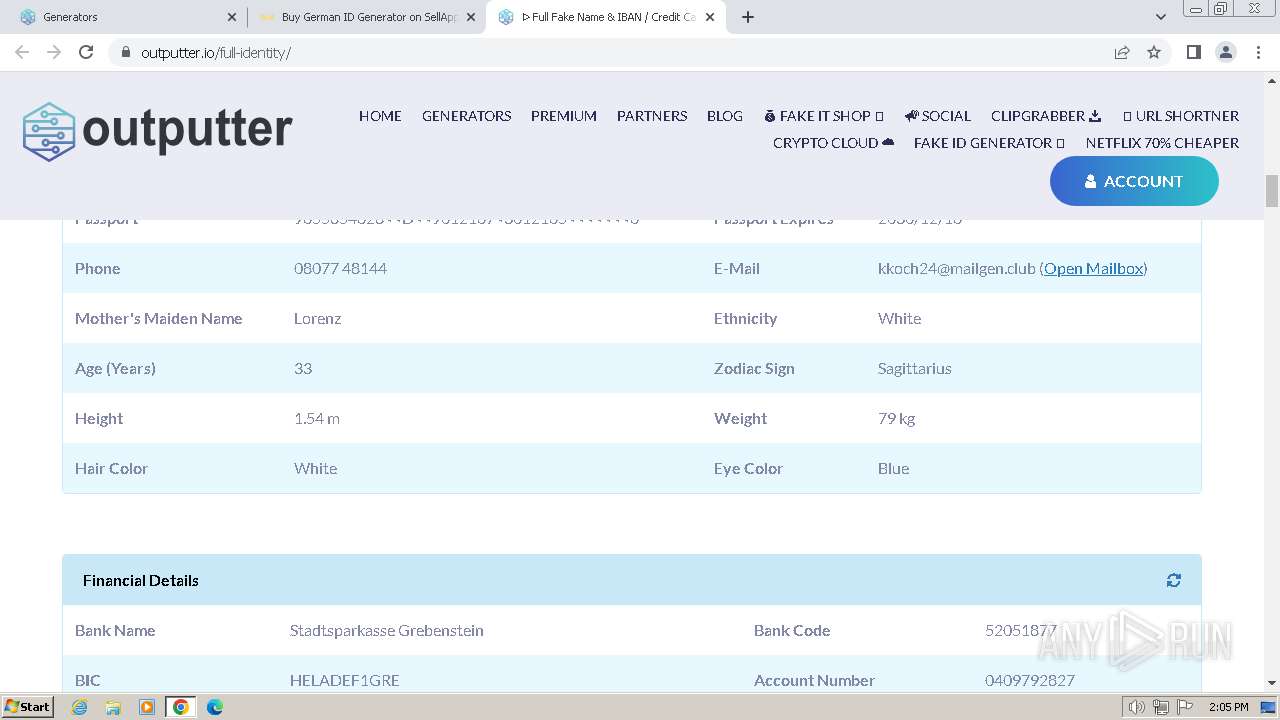This screenshot has width=1280, height=720.
Task: Open network status tray icon
Action: click(x=1161, y=707)
